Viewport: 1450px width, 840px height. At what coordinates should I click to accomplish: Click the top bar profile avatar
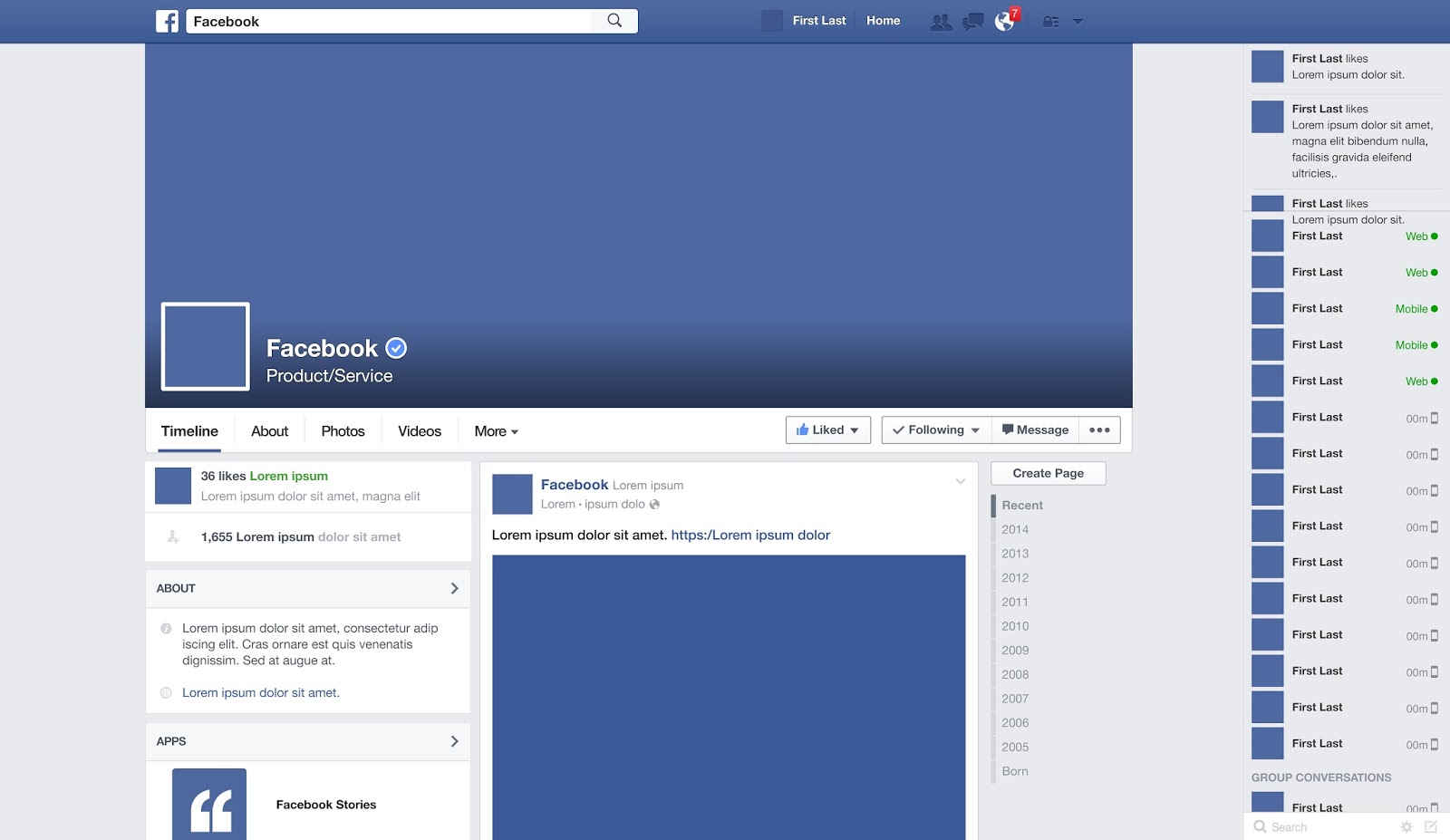tap(772, 21)
